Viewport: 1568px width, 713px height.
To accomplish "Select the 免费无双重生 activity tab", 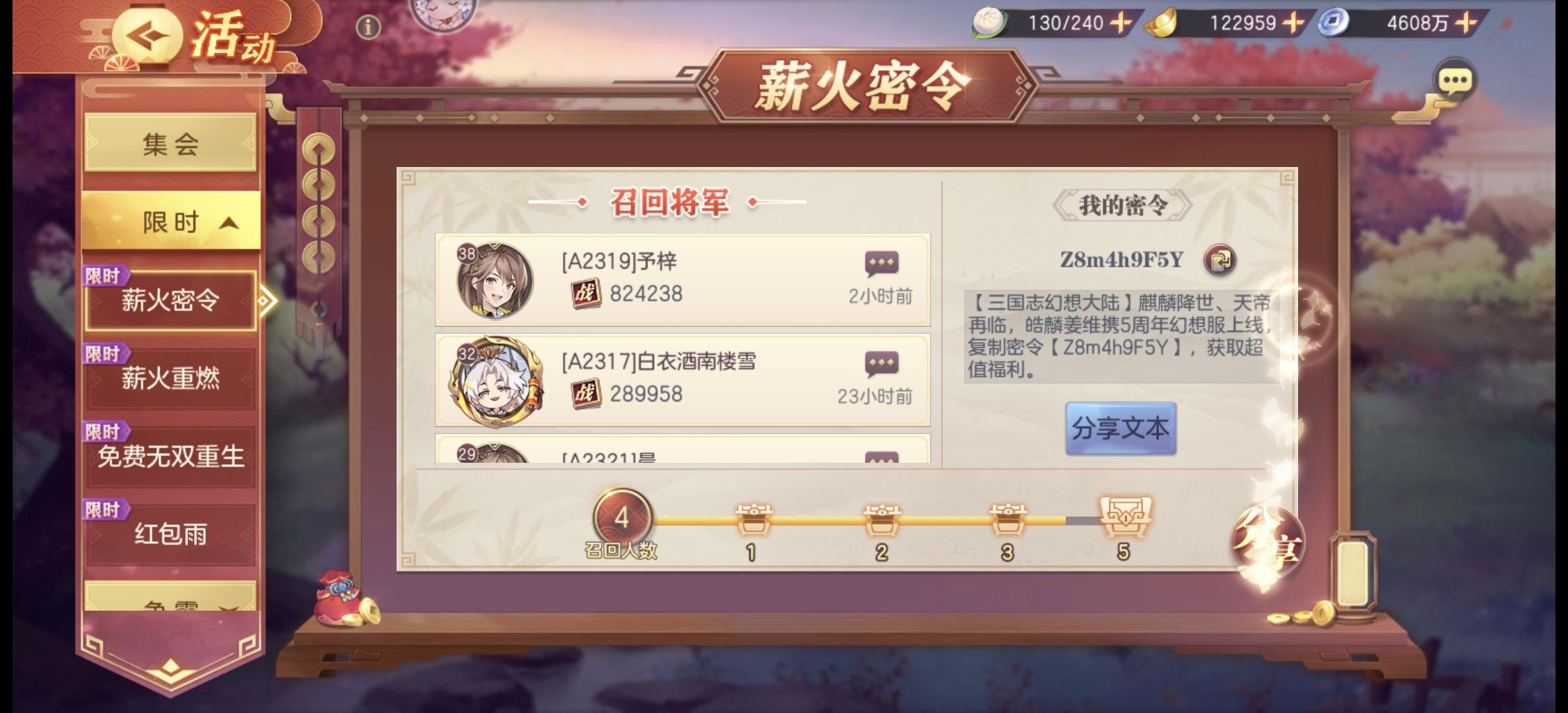I will coord(170,456).
